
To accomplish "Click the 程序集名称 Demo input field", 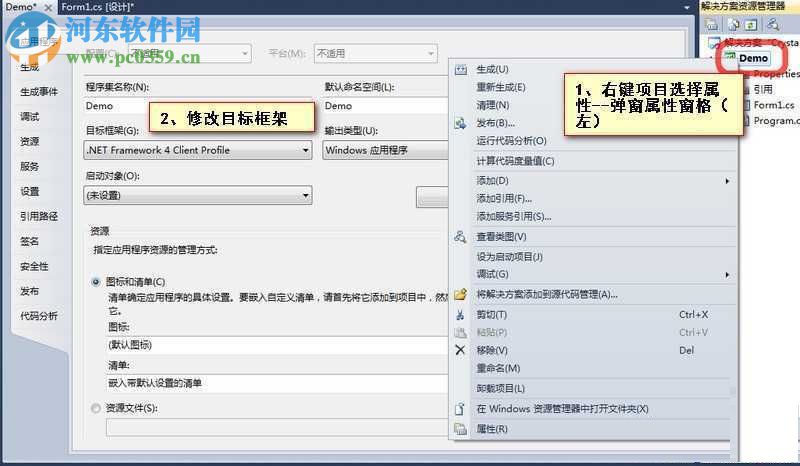I will pyautogui.click(x=198, y=106).
